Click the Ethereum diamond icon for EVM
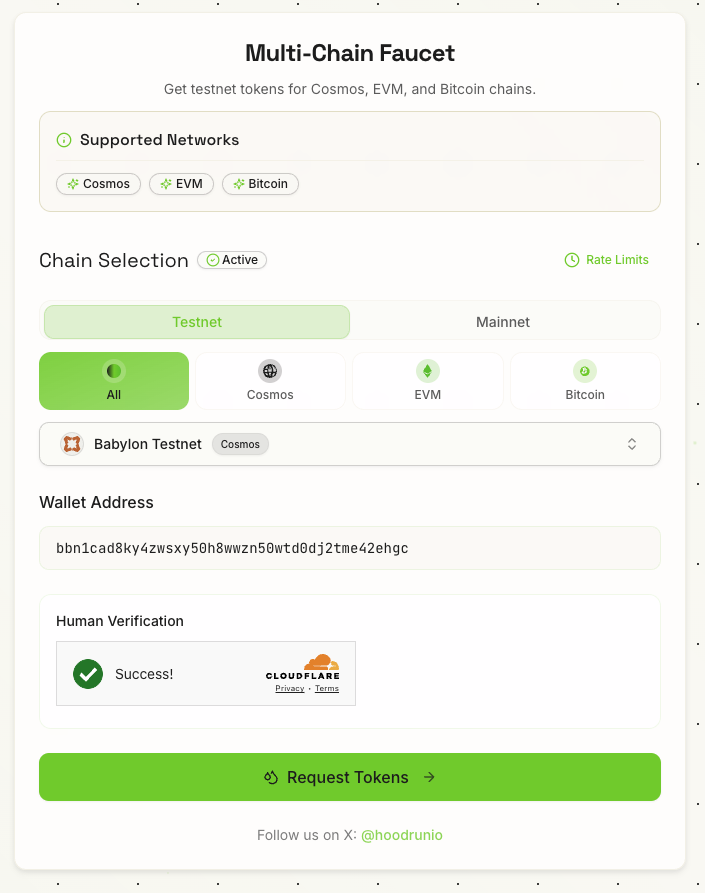 [427, 371]
